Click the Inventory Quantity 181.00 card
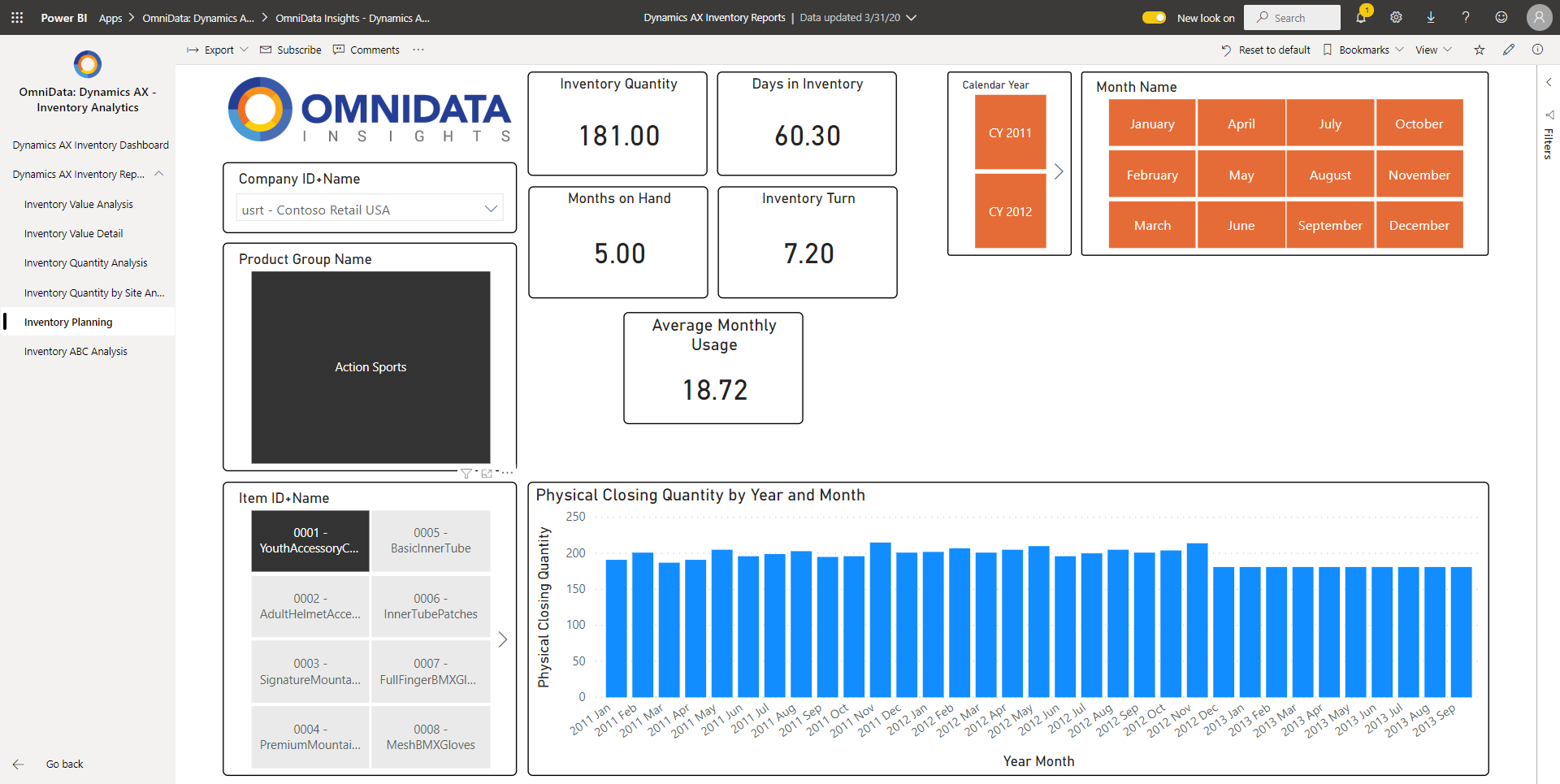Image resolution: width=1560 pixels, height=784 pixels. point(617,123)
